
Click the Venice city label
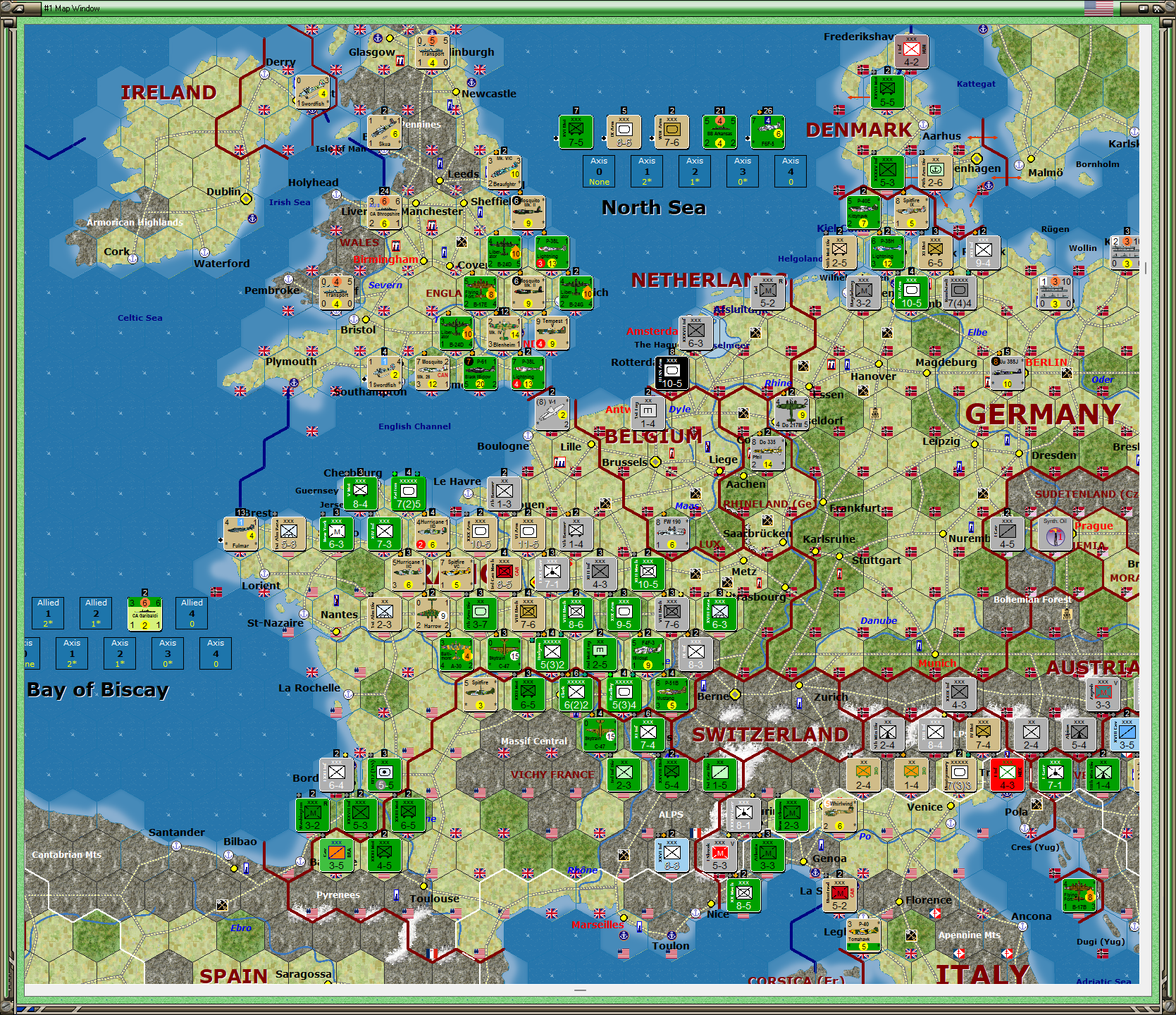pyautogui.click(x=924, y=807)
